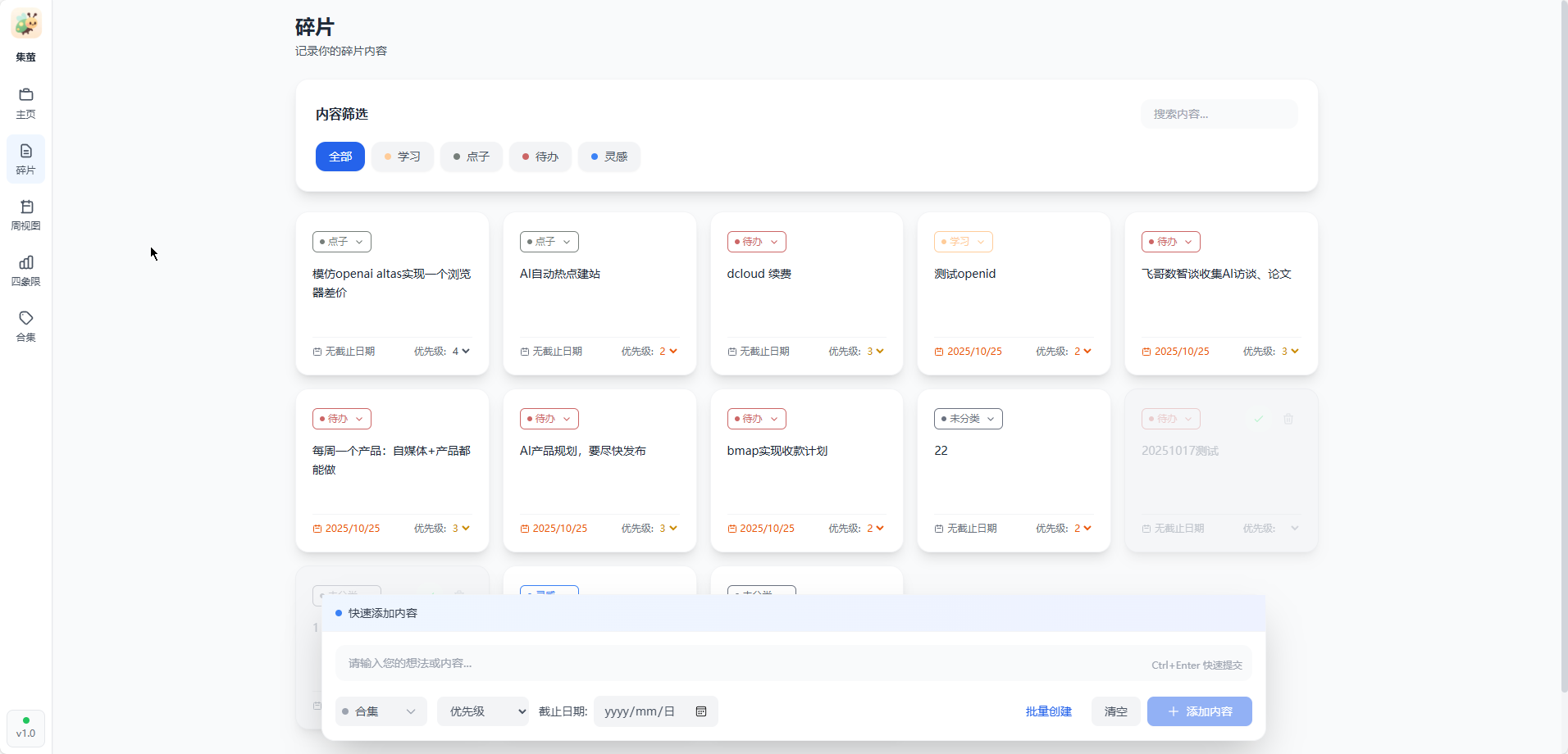
Task: Delete the 20251017测试 card via trash icon
Action: (1288, 419)
